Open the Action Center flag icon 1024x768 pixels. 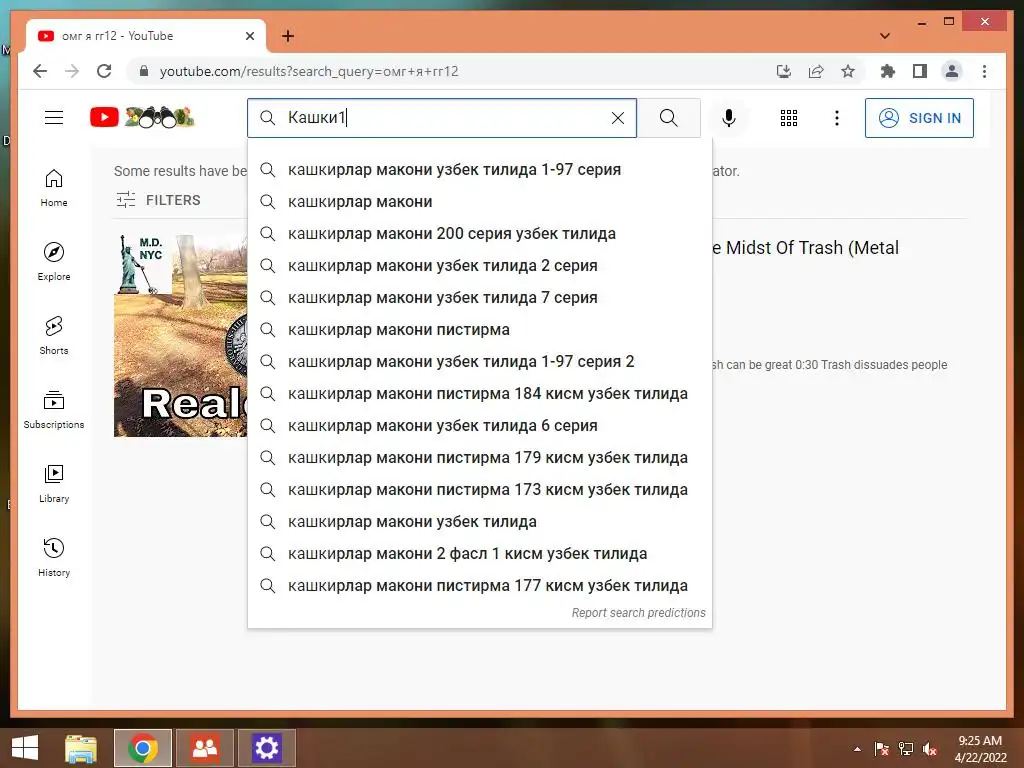[882, 749]
